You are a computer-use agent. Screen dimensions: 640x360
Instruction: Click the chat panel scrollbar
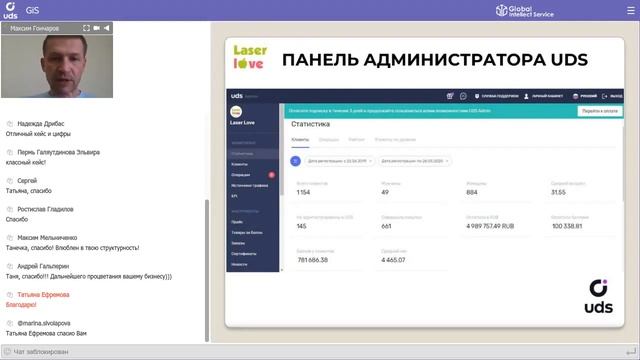[207, 270]
